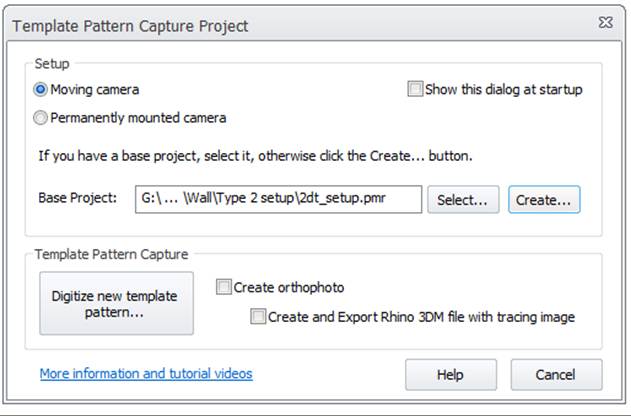Click the Template Pattern Capture group heading
631x416 pixels.
point(111,255)
